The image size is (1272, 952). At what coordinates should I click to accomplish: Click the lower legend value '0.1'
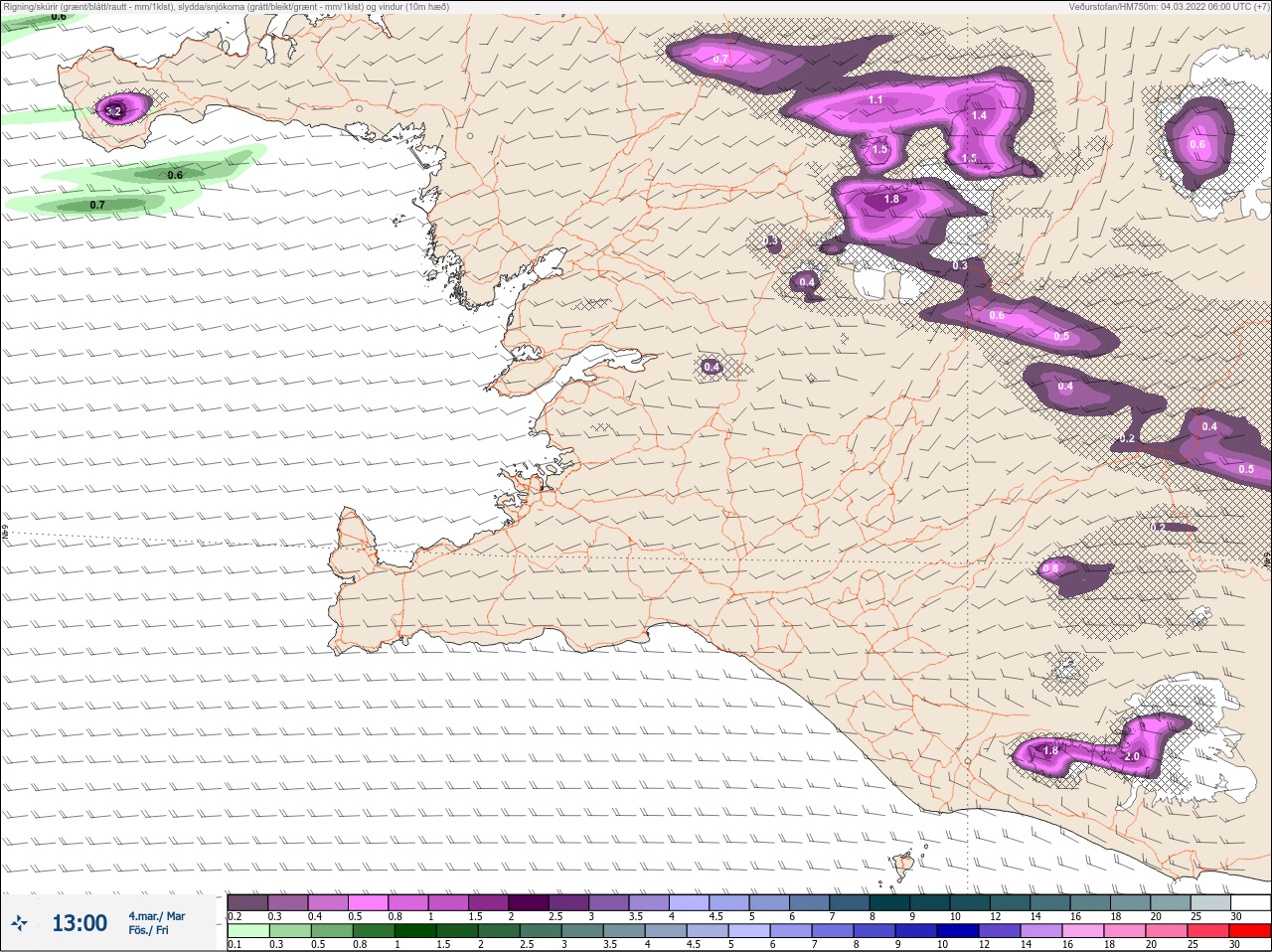point(235,945)
